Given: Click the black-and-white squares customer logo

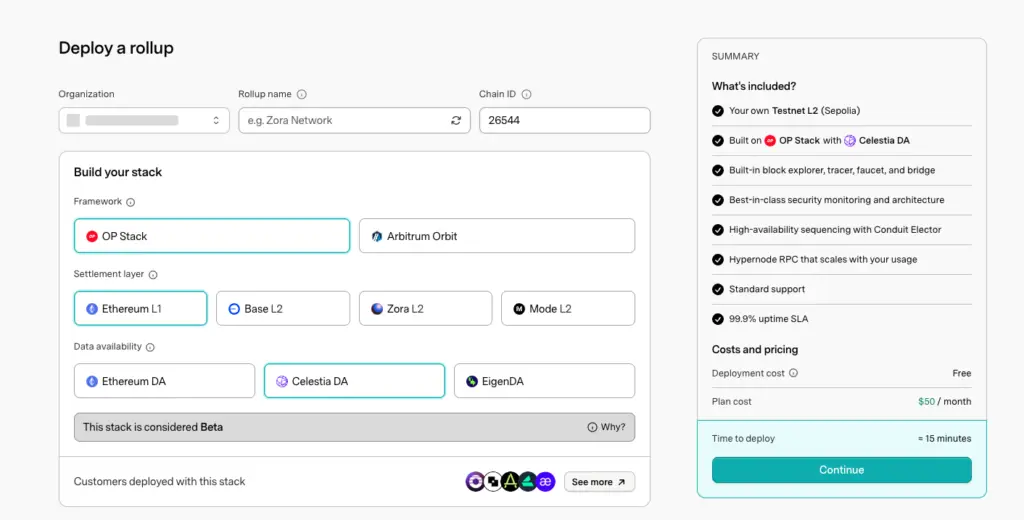Looking at the screenshot, I should click(x=493, y=482).
